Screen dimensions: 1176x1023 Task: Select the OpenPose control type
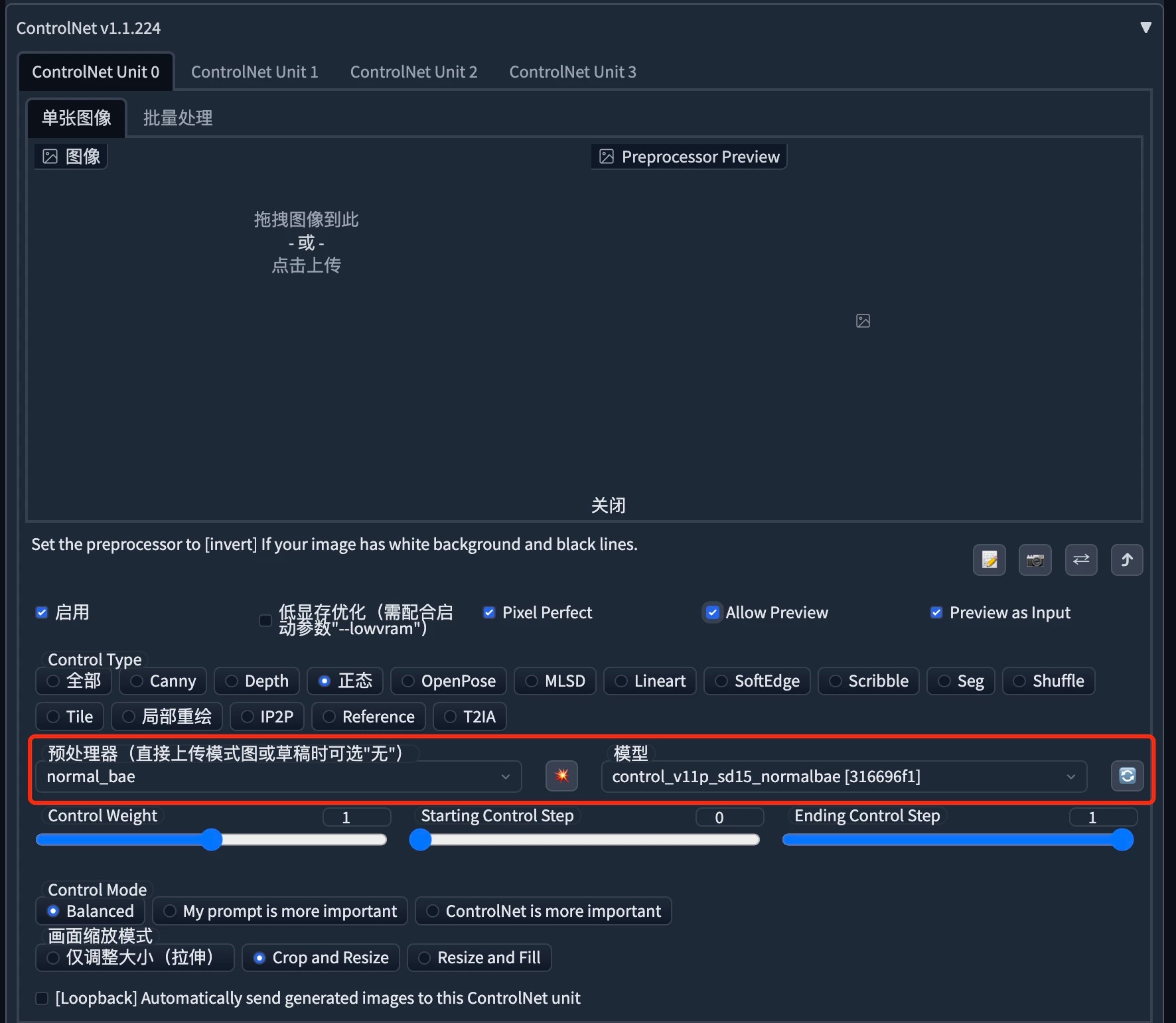tap(448, 681)
